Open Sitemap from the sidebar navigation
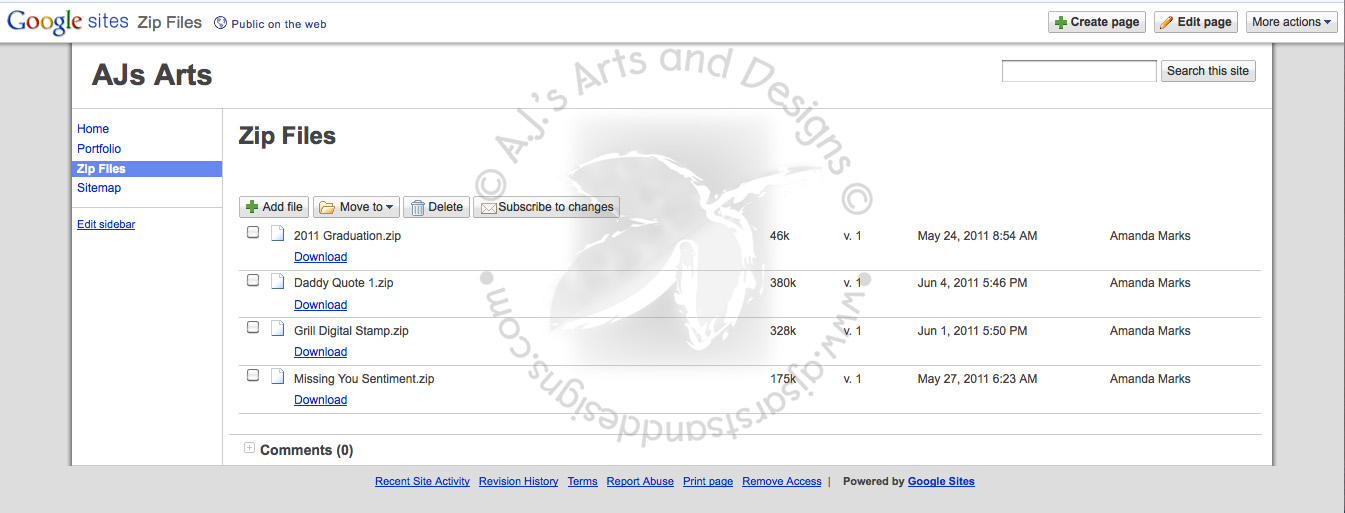 click(99, 188)
